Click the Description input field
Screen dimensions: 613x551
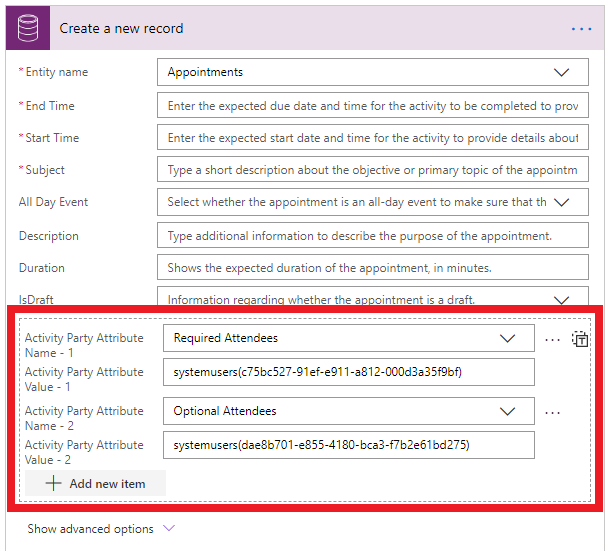[372, 236]
